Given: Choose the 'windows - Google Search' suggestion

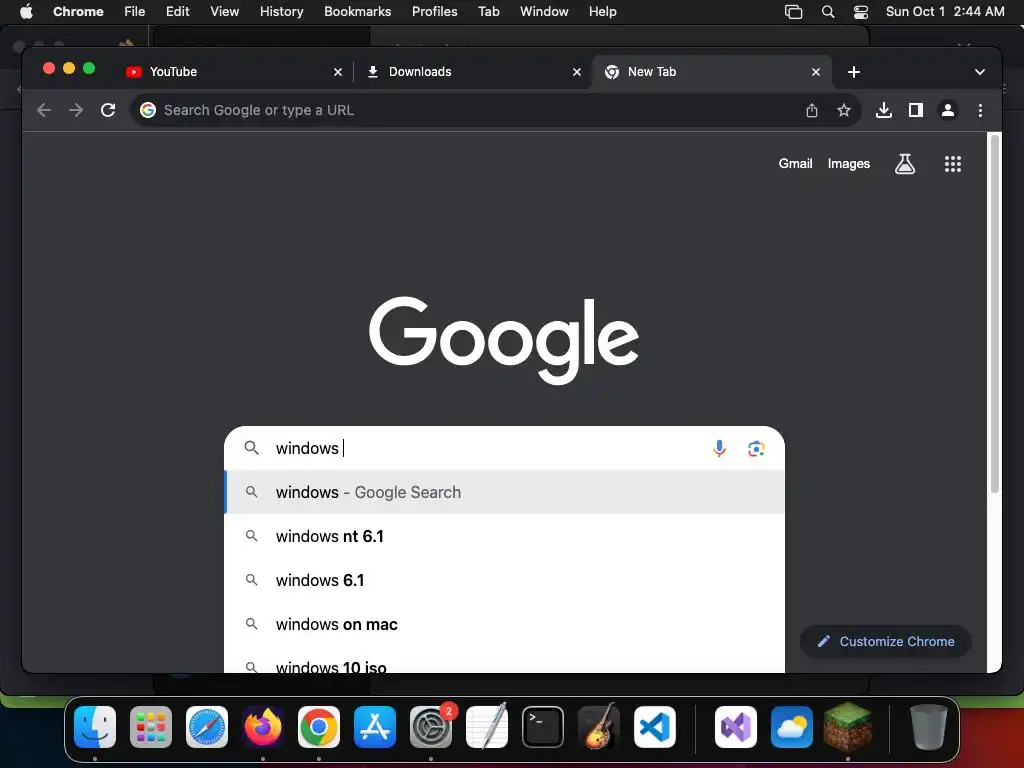Looking at the screenshot, I should click(504, 492).
